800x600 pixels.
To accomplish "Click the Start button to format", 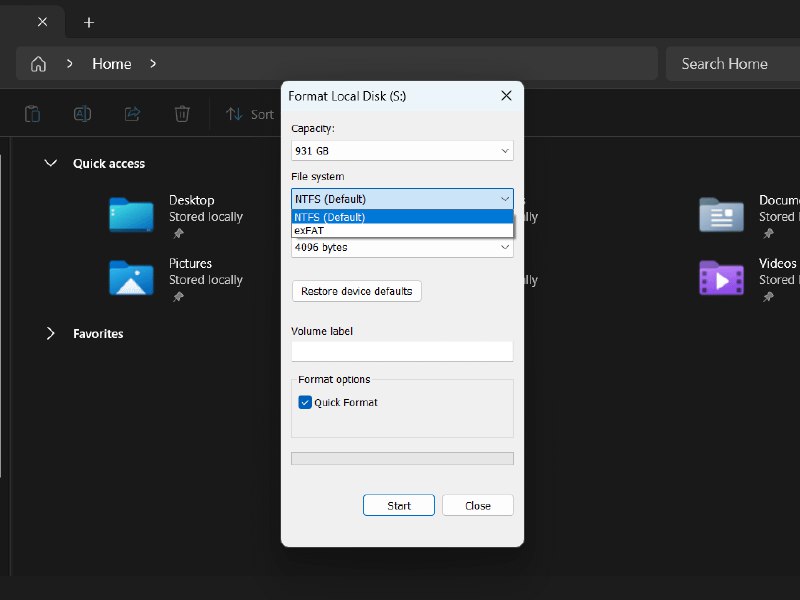I will click(399, 505).
